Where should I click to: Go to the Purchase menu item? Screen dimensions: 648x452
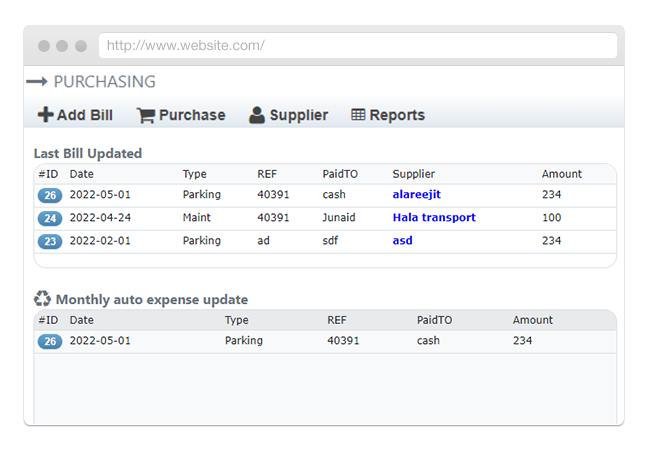click(191, 115)
